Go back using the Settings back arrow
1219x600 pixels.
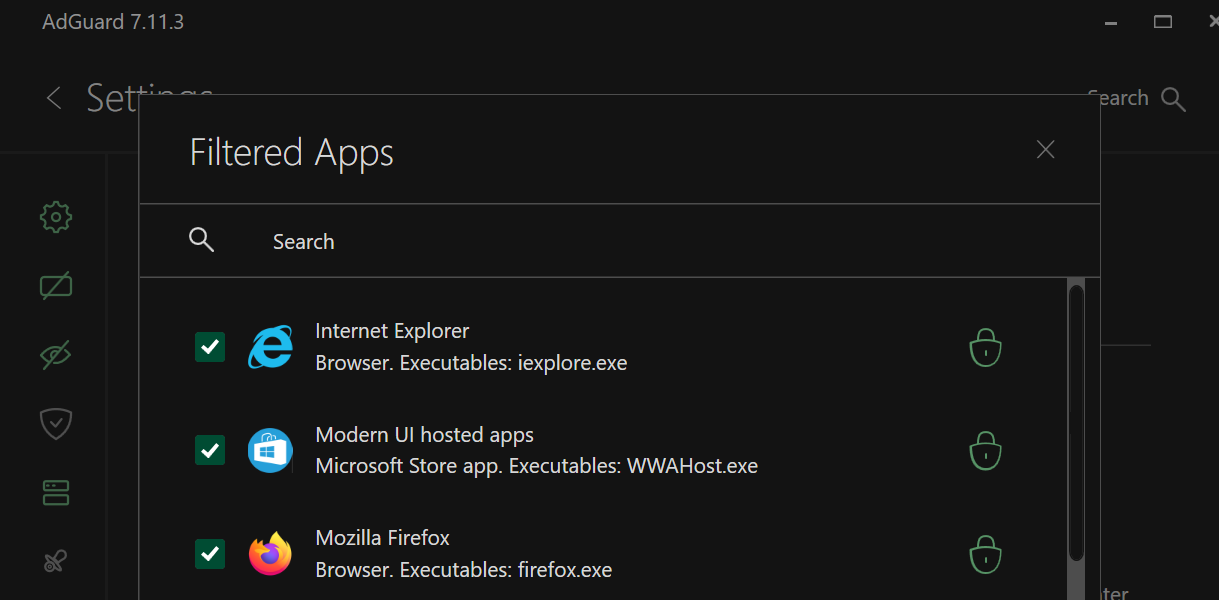click(x=54, y=98)
